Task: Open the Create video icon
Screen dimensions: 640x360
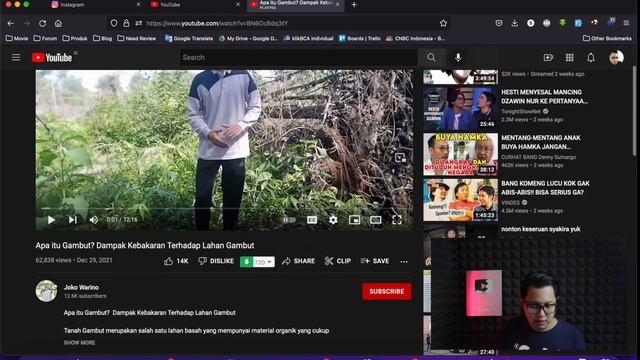Action: coord(548,58)
